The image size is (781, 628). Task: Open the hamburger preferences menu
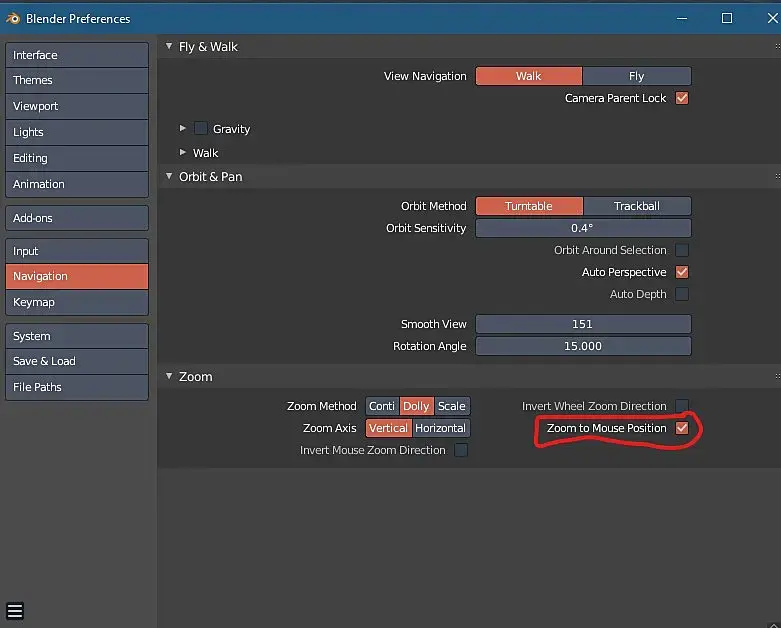coord(15,611)
